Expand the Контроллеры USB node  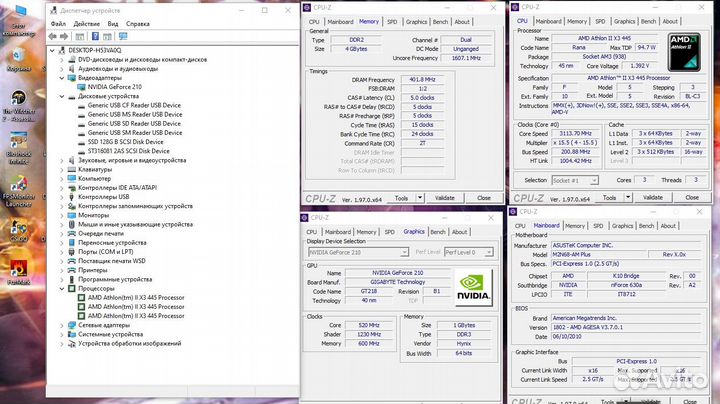click(x=62, y=197)
